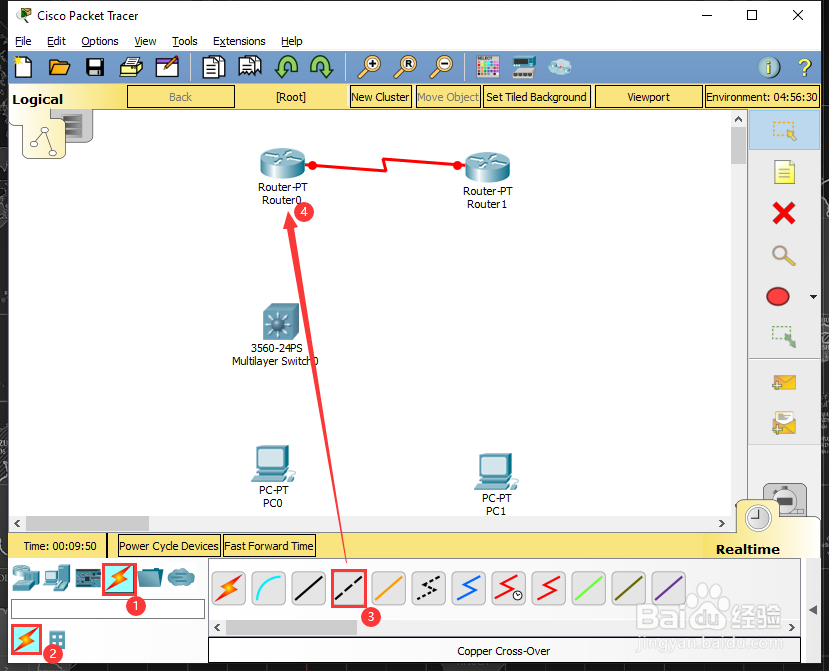Click the Viewport button
This screenshot has height=671, width=829.
(x=648, y=97)
